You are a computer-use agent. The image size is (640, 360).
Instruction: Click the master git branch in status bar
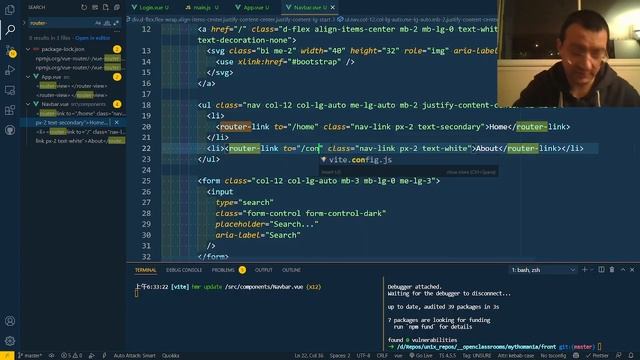[30, 356]
